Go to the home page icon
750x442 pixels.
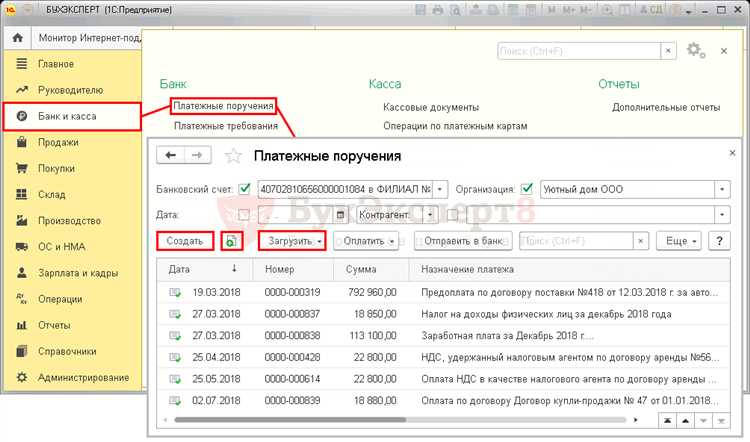point(18,37)
